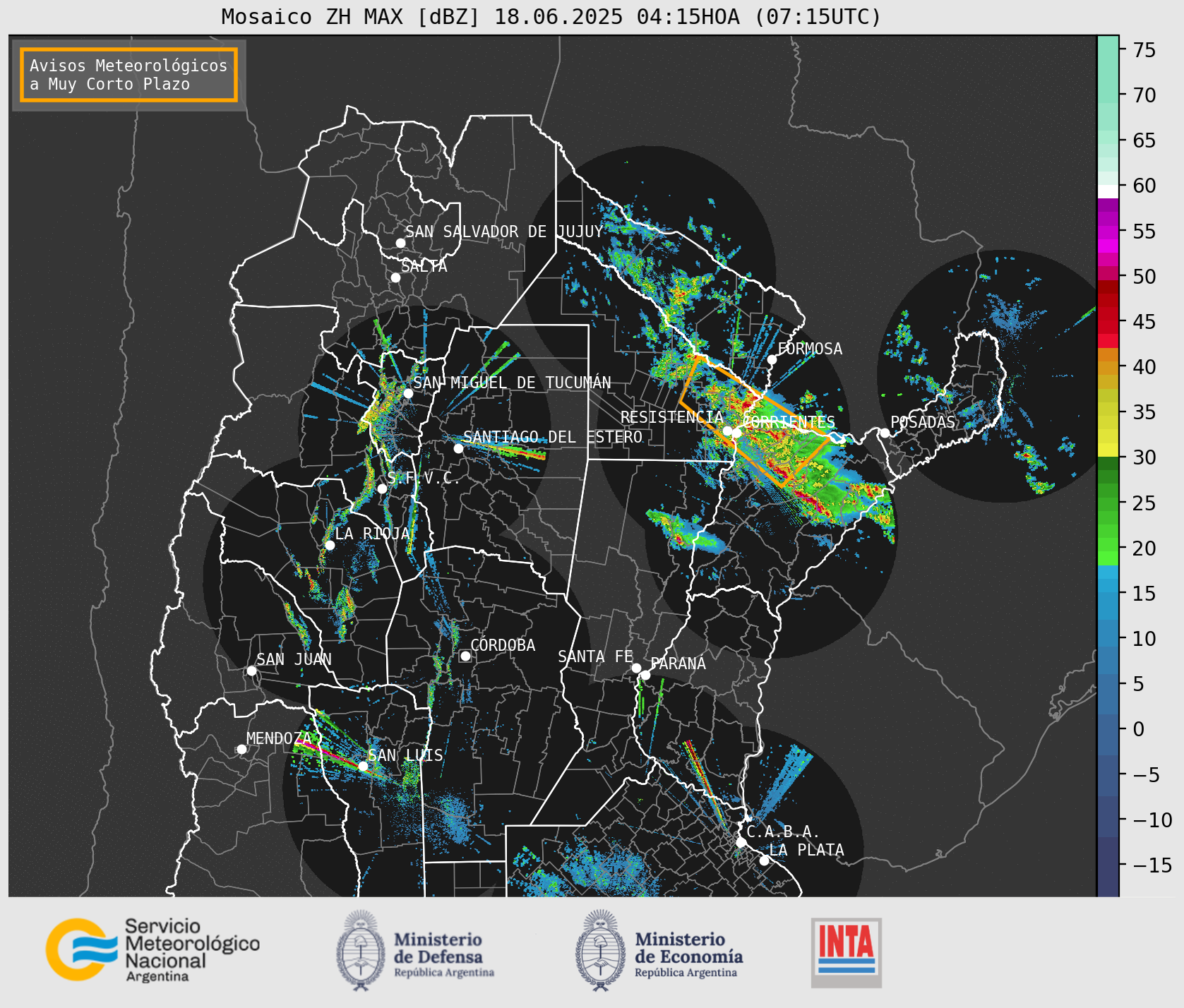Image resolution: width=1184 pixels, height=1008 pixels.
Task: Click the Mendoza city marker
Action: click(241, 749)
